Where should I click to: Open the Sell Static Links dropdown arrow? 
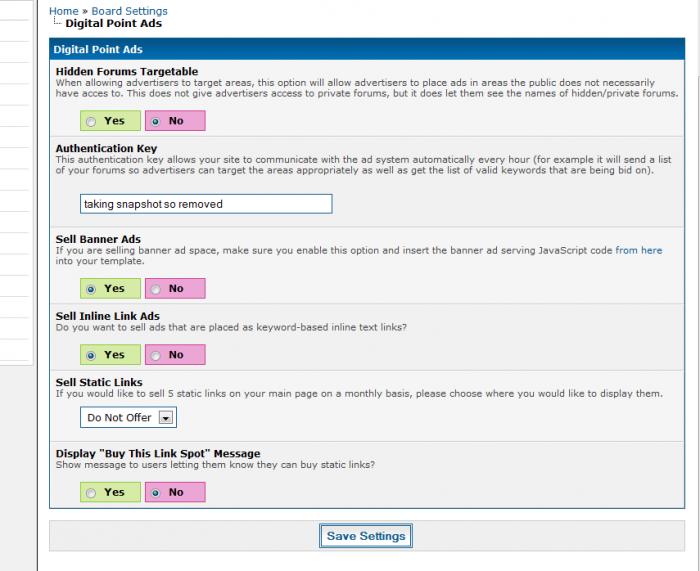tap(166, 418)
